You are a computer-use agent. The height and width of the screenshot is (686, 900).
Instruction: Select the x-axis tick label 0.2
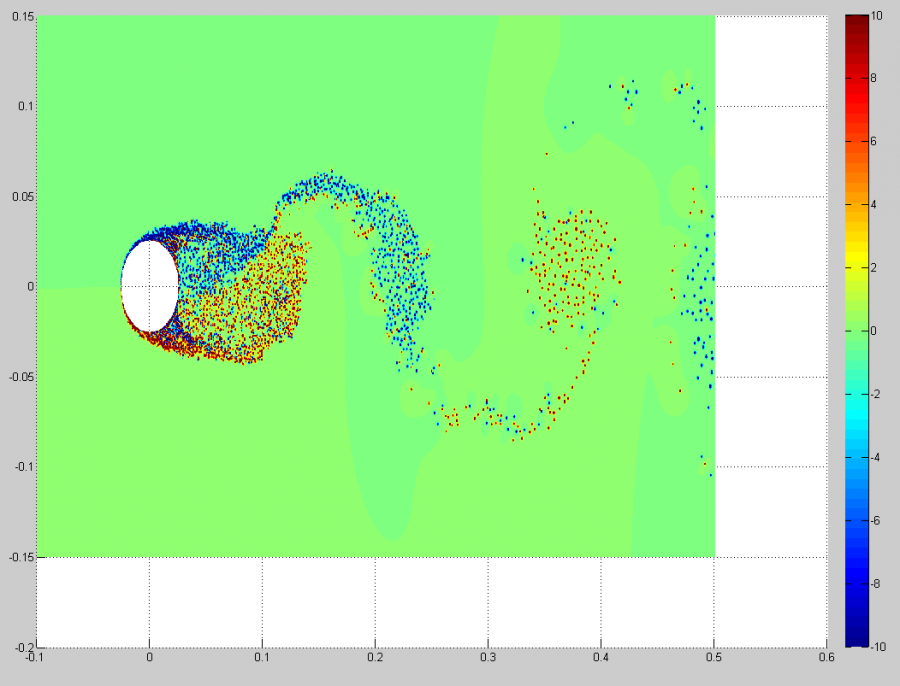click(375, 657)
